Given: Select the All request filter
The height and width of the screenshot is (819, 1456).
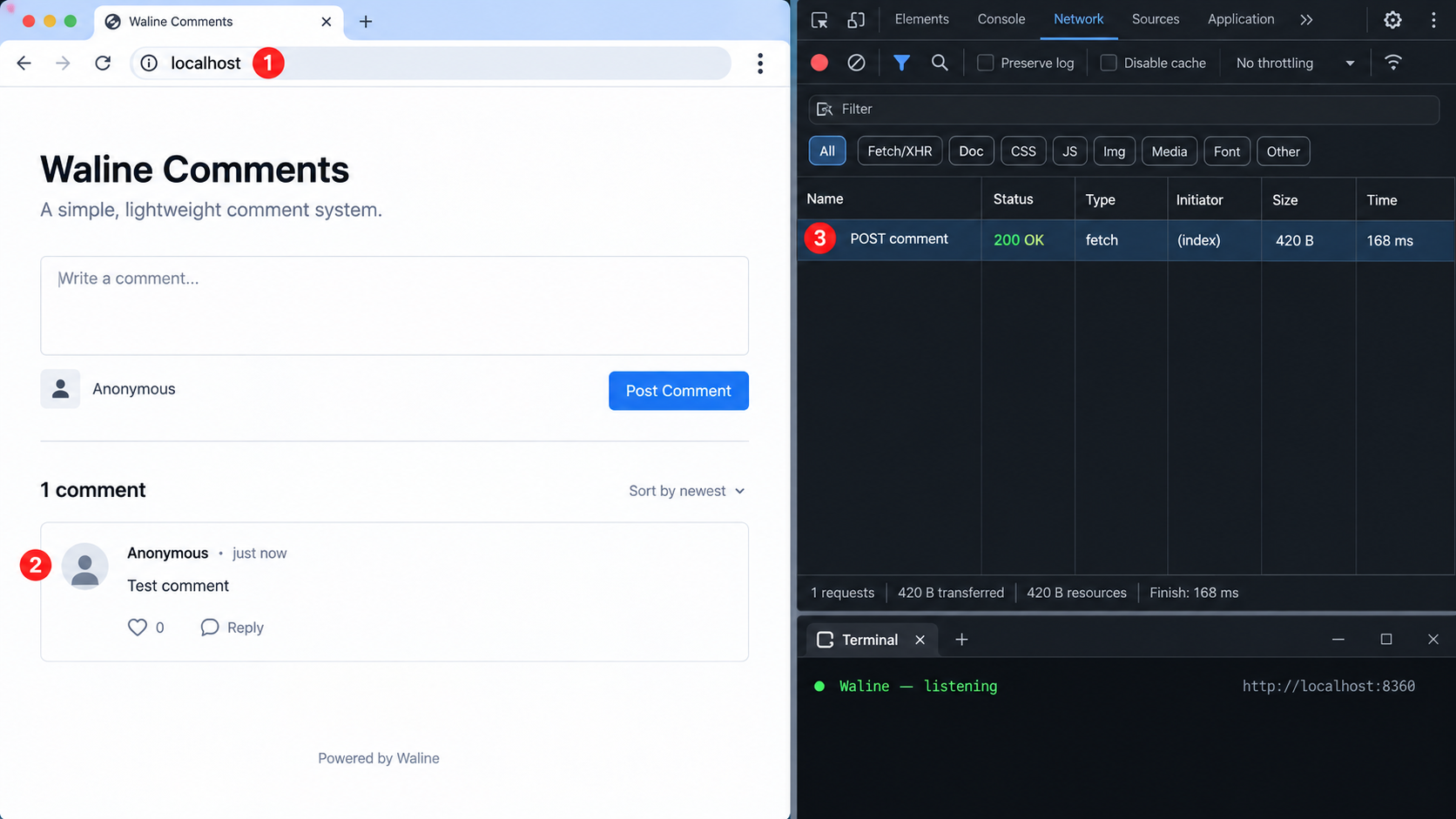Looking at the screenshot, I should tap(826, 151).
